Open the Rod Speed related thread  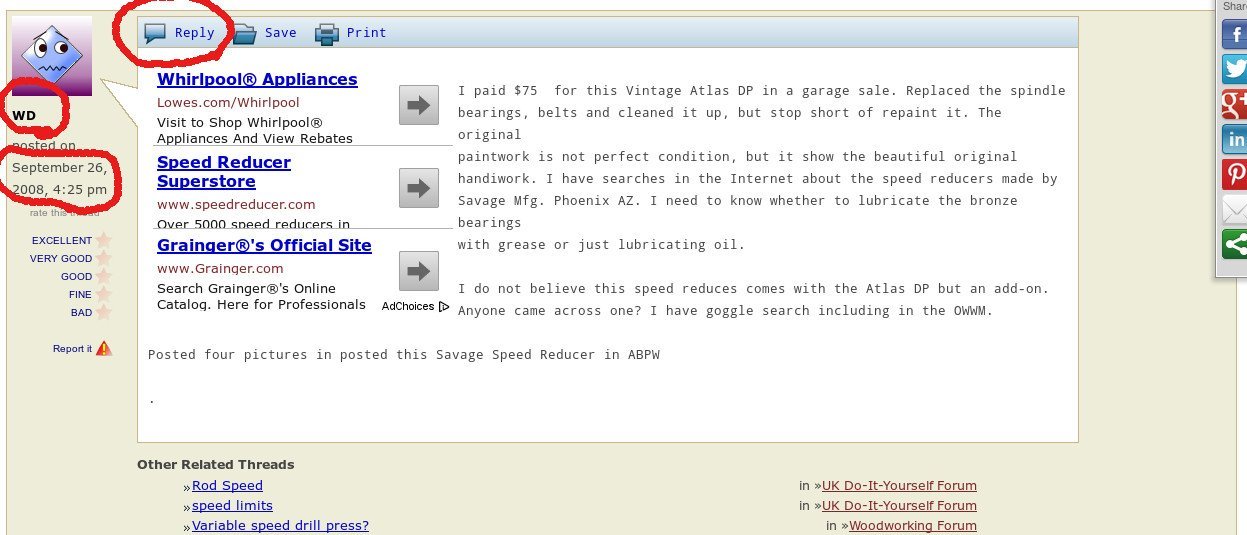coord(227,486)
